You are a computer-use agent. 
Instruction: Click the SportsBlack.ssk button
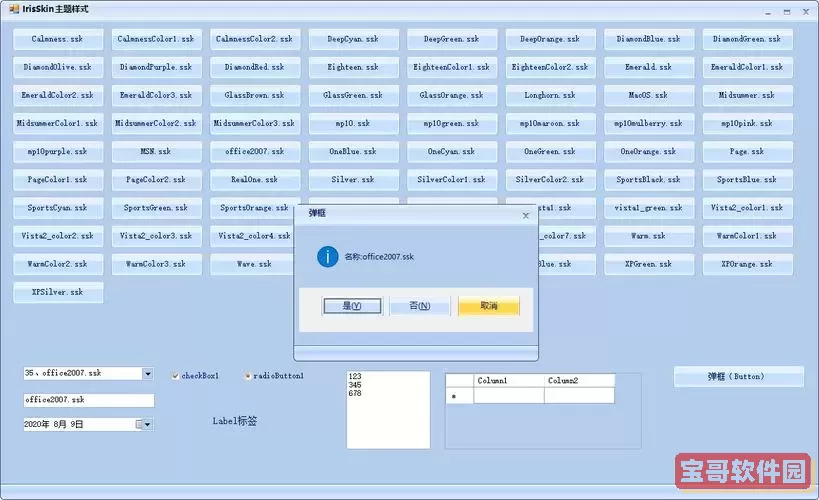pyautogui.click(x=649, y=180)
